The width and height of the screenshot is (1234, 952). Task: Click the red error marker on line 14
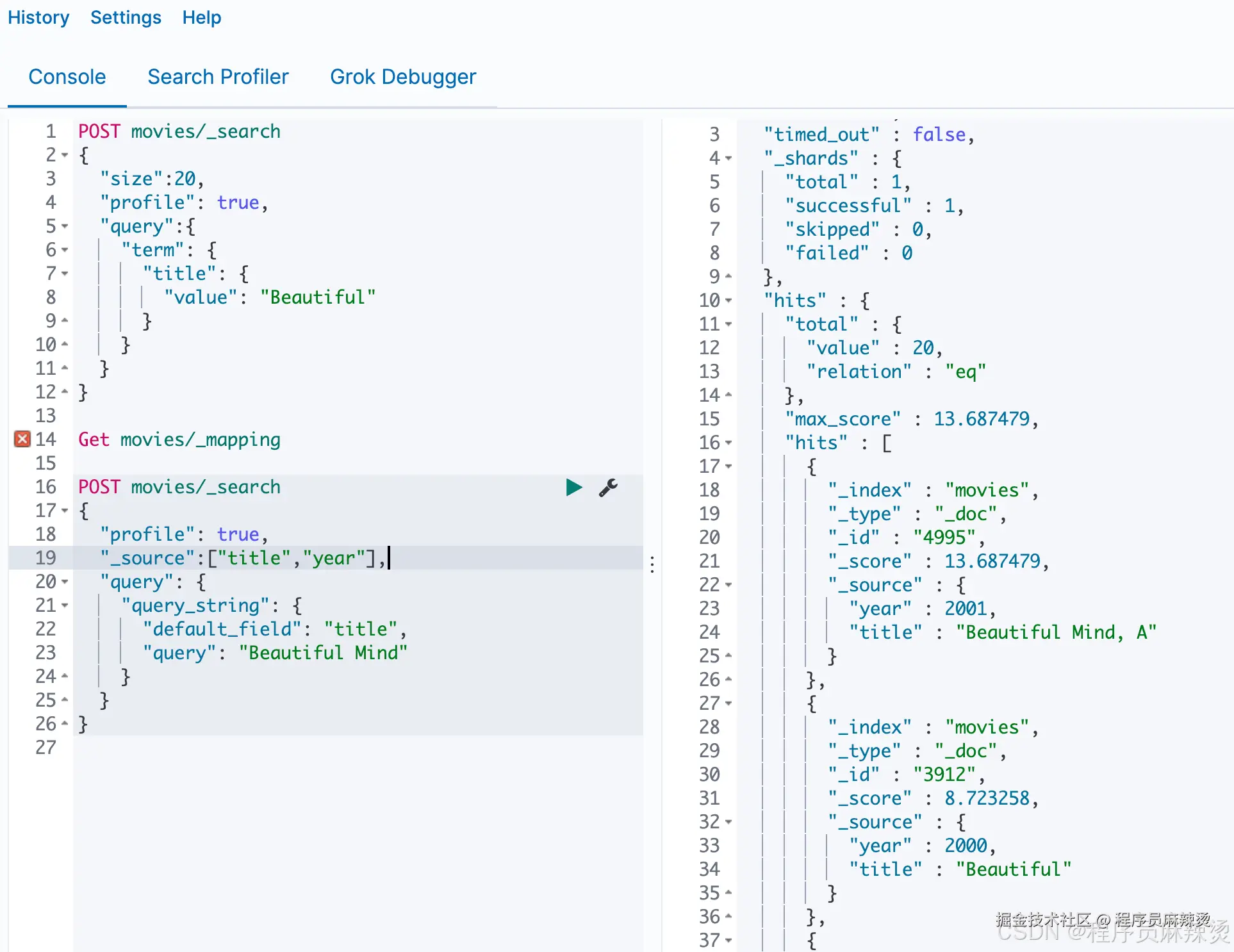tap(22, 439)
